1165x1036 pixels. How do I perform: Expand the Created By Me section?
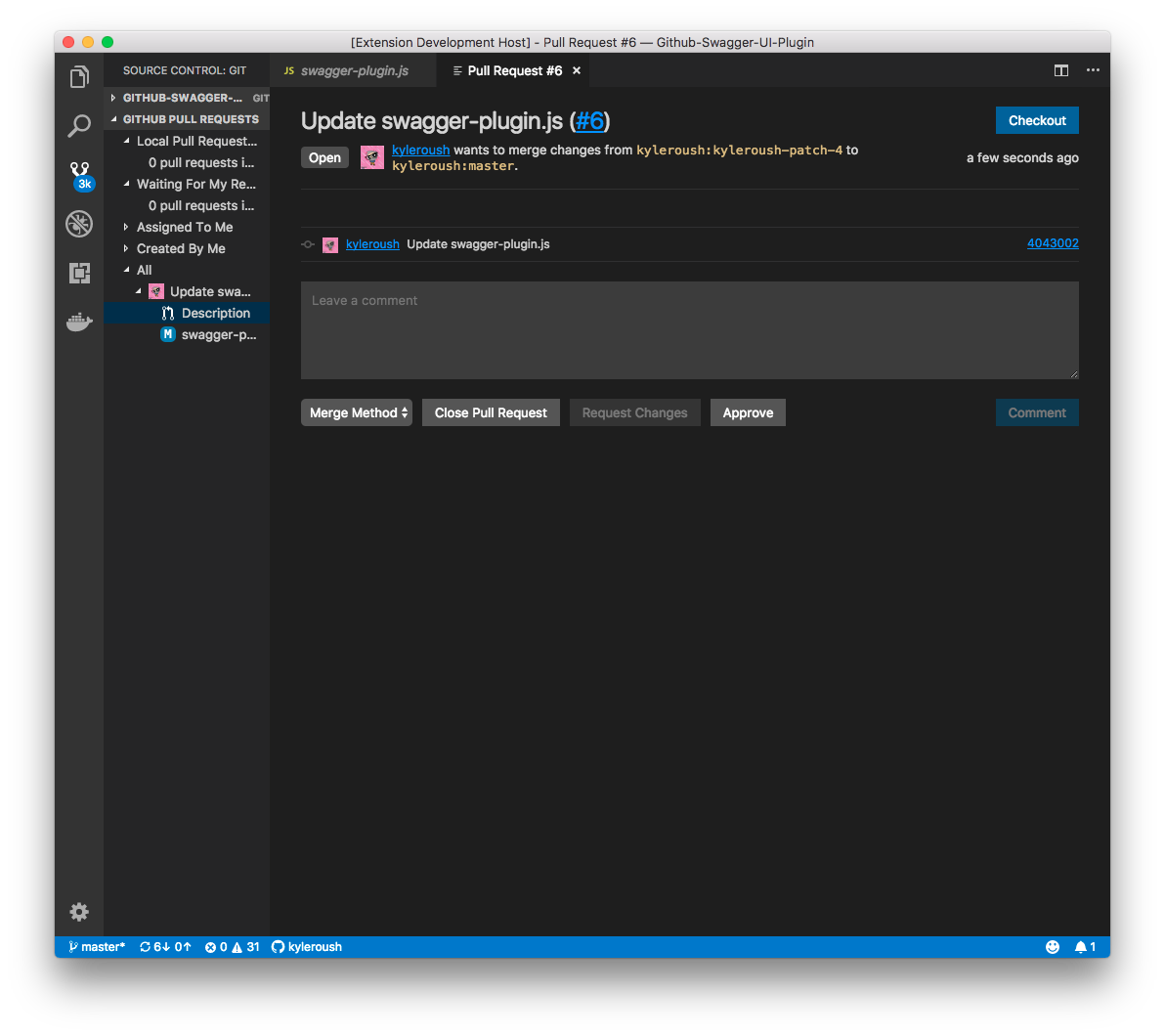click(179, 248)
